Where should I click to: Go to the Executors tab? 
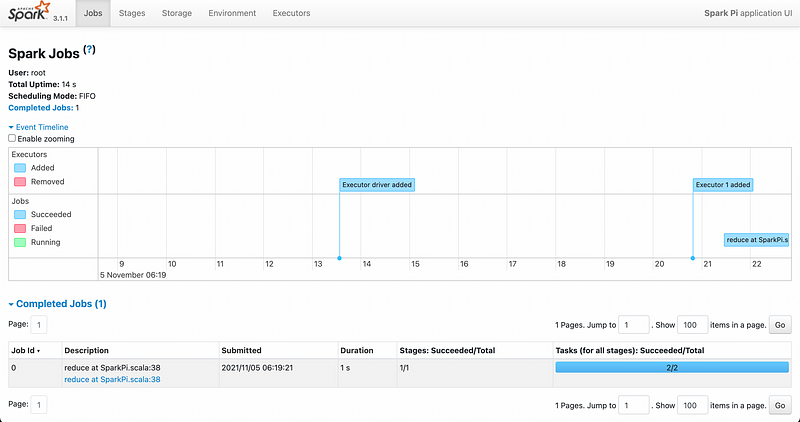point(291,13)
